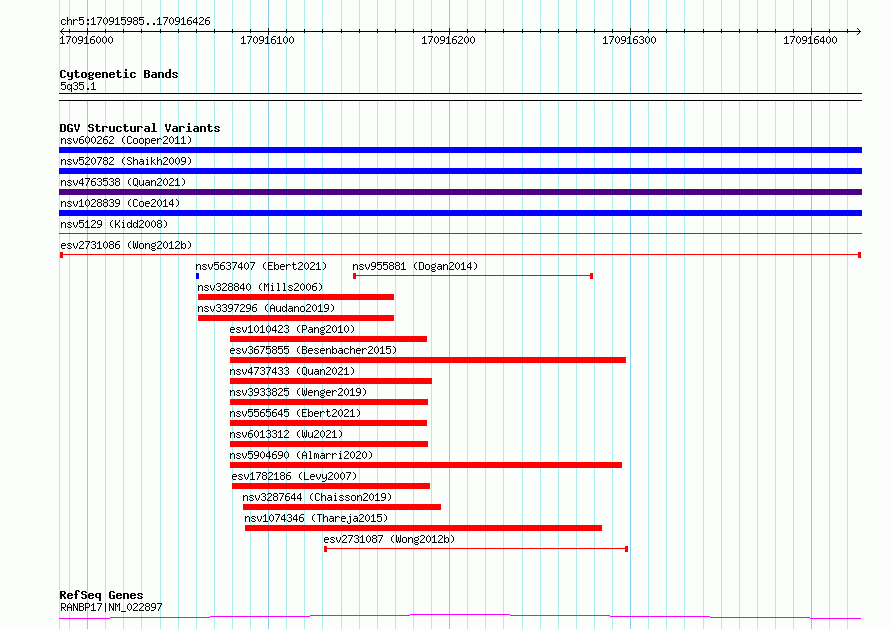Select the nsv328840 red variant bar
This screenshot has height=629, width=890.
296,297
